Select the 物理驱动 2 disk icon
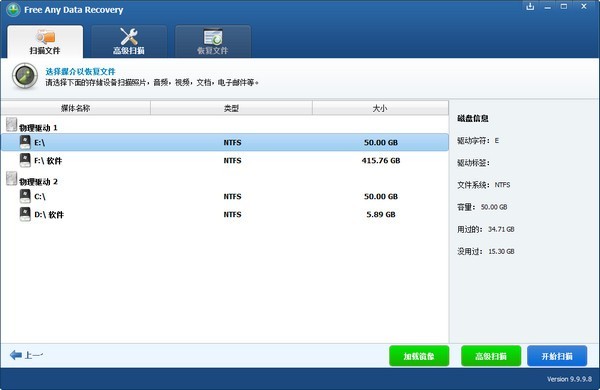The image size is (600, 390). click(11, 178)
